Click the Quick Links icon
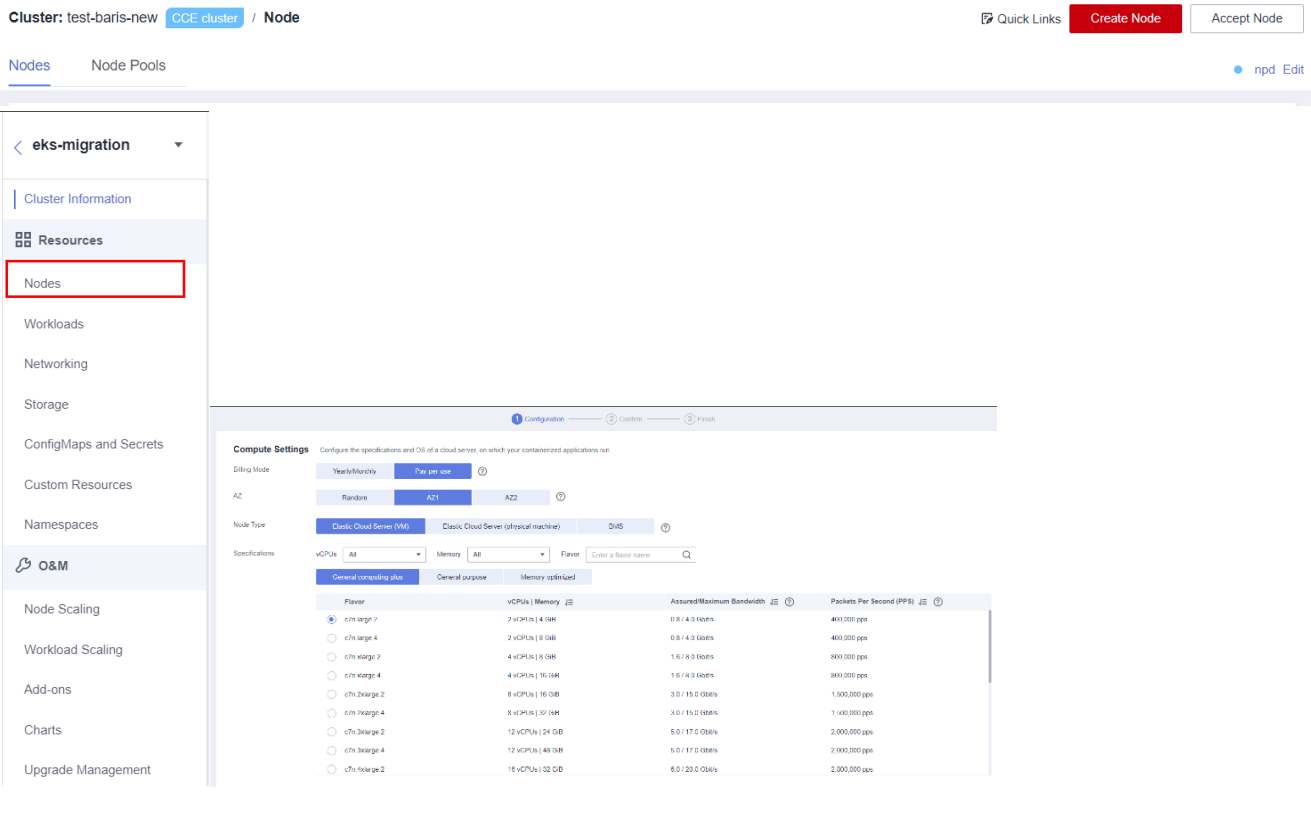 987,19
